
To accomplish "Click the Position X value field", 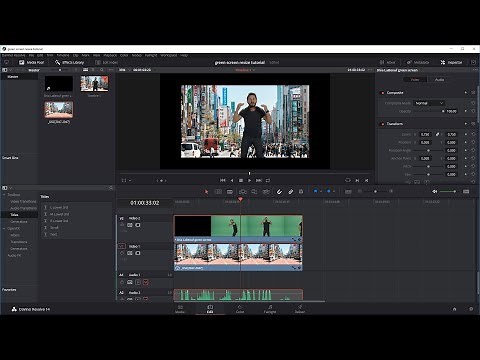I will pos(425,142).
